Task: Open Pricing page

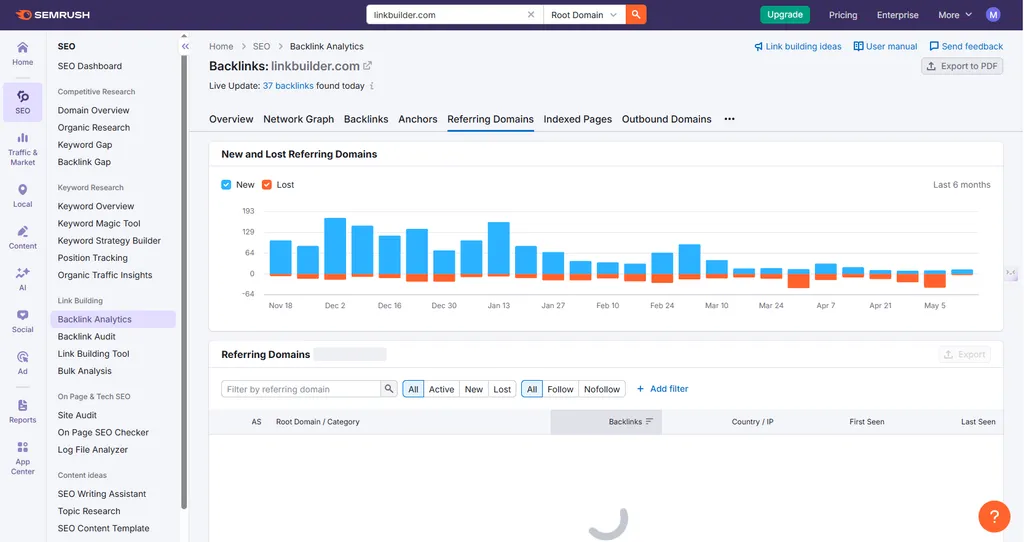Action: tap(843, 15)
